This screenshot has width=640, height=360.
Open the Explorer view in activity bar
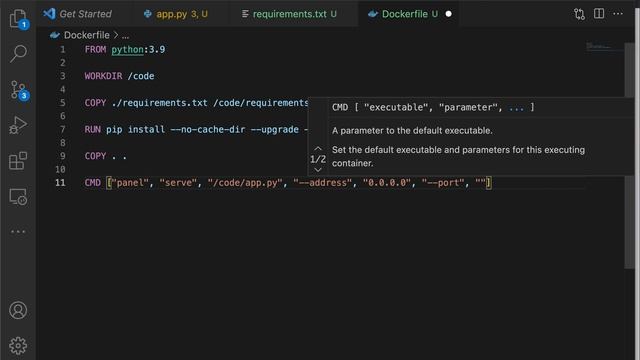tap(18, 18)
